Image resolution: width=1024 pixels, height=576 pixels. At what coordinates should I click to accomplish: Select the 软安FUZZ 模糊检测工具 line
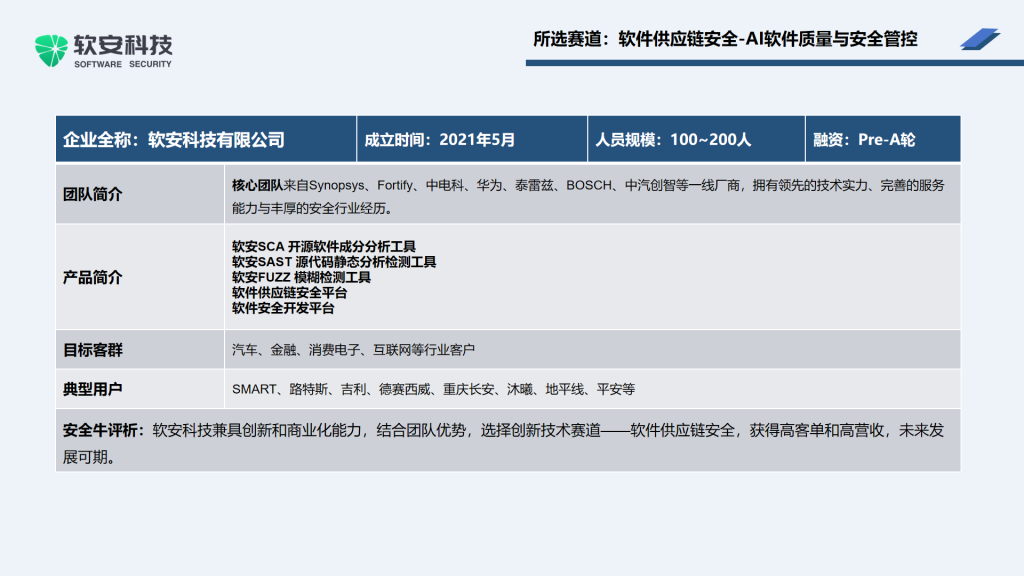click(301, 277)
